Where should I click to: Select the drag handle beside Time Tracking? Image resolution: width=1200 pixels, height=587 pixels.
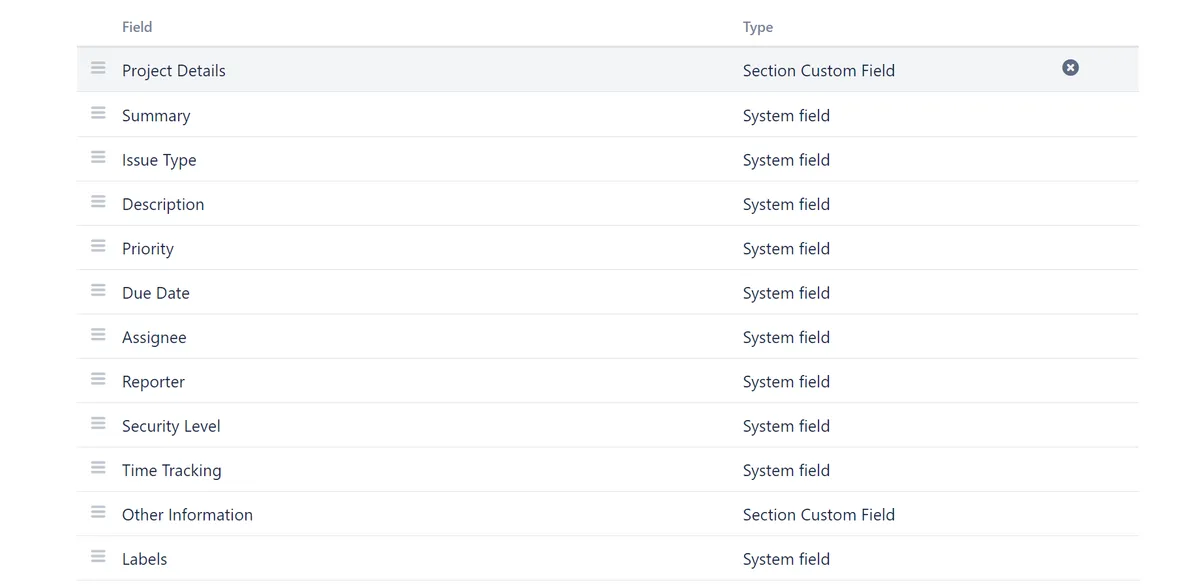pyautogui.click(x=98, y=467)
